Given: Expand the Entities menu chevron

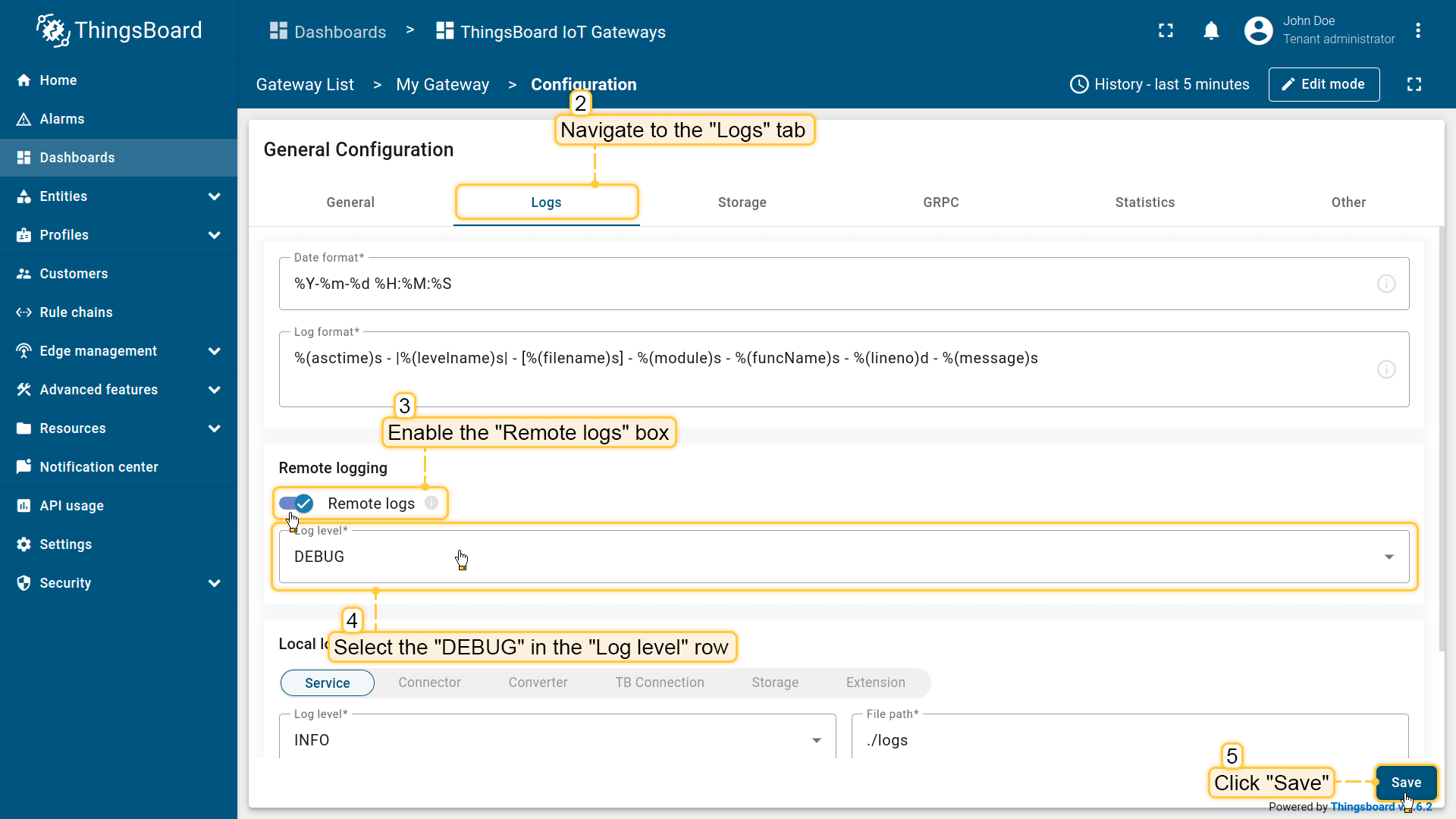Looking at the screenshot, I should coord(215,196).
